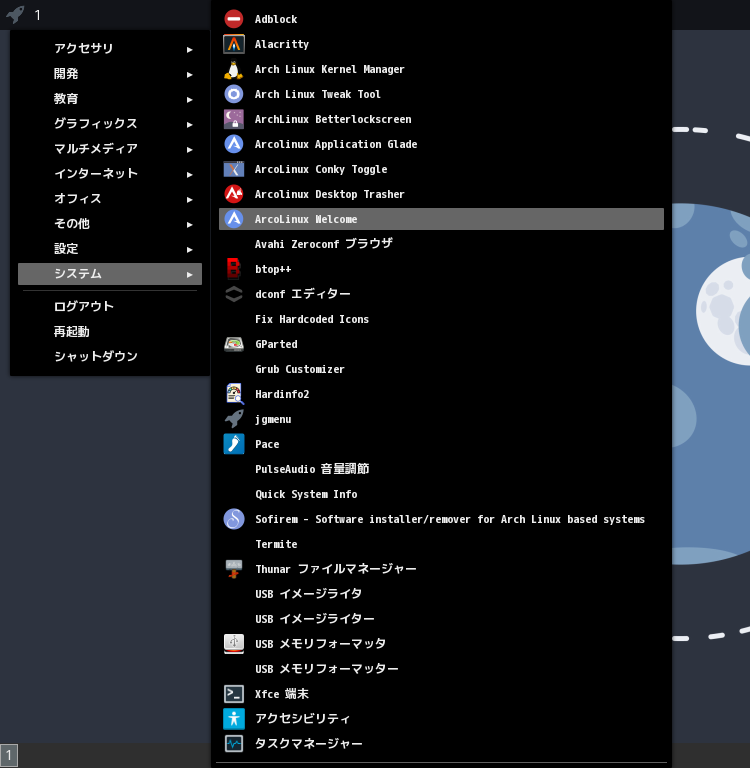The image size is (750, 768).
Task: Open Arch Linux Kernel Manager penguin icon
Action: pos(234,69)
